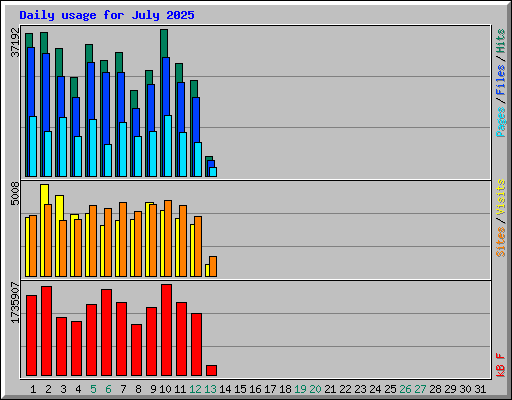Select day 28 on the x-axis
Image resolution: width=512 pixels, height=400 pixels.
tap(435, 389)
